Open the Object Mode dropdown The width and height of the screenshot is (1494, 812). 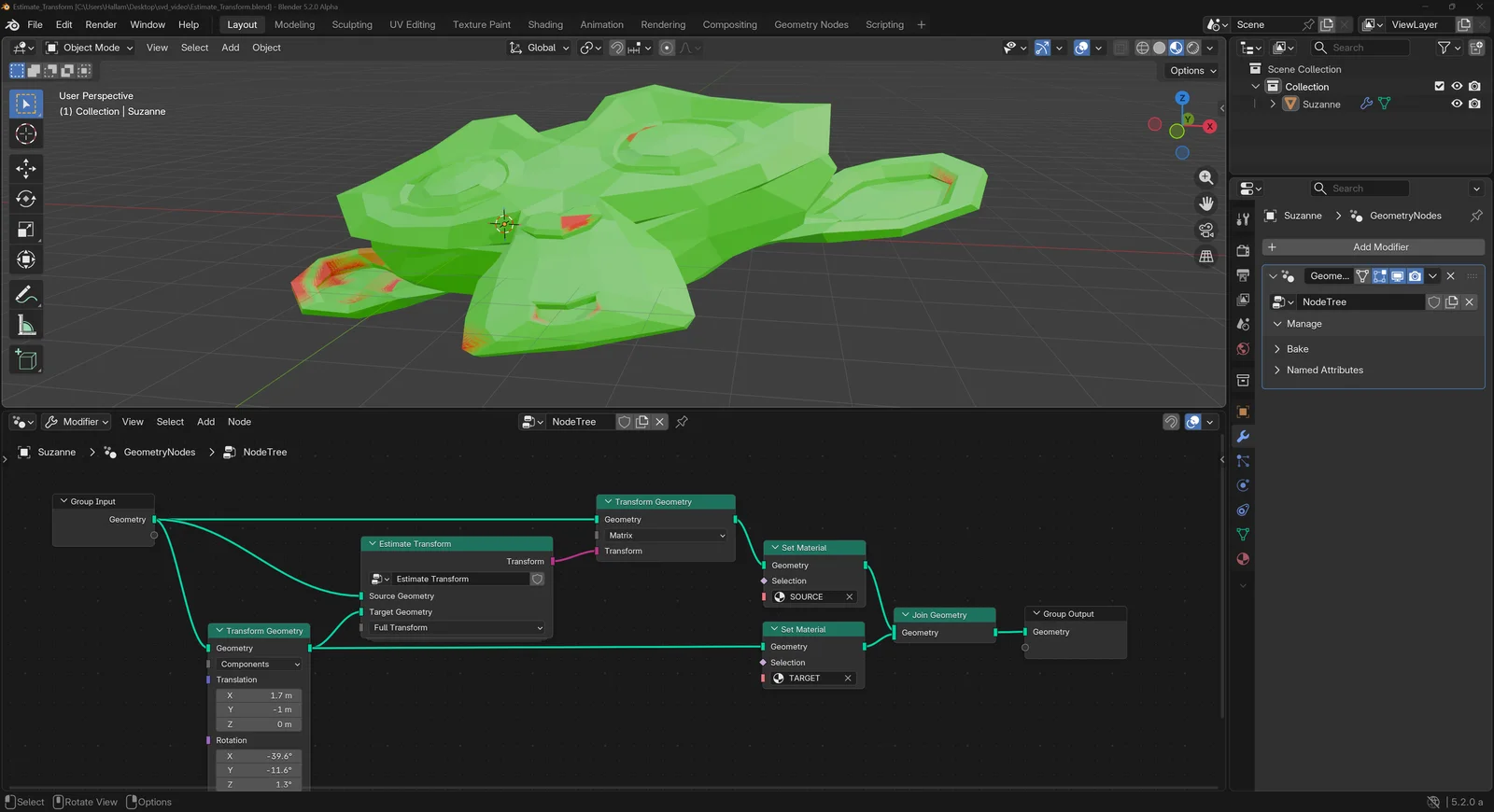(90, 48)
